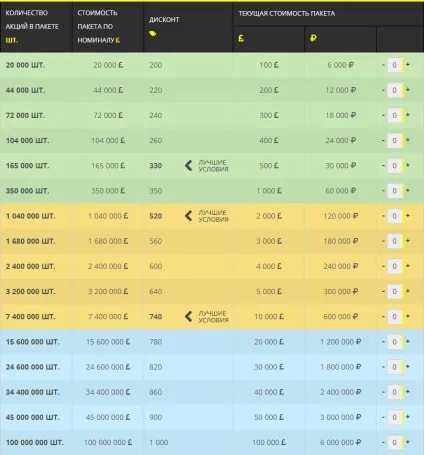Click the pound sterling column header icon

241,38
